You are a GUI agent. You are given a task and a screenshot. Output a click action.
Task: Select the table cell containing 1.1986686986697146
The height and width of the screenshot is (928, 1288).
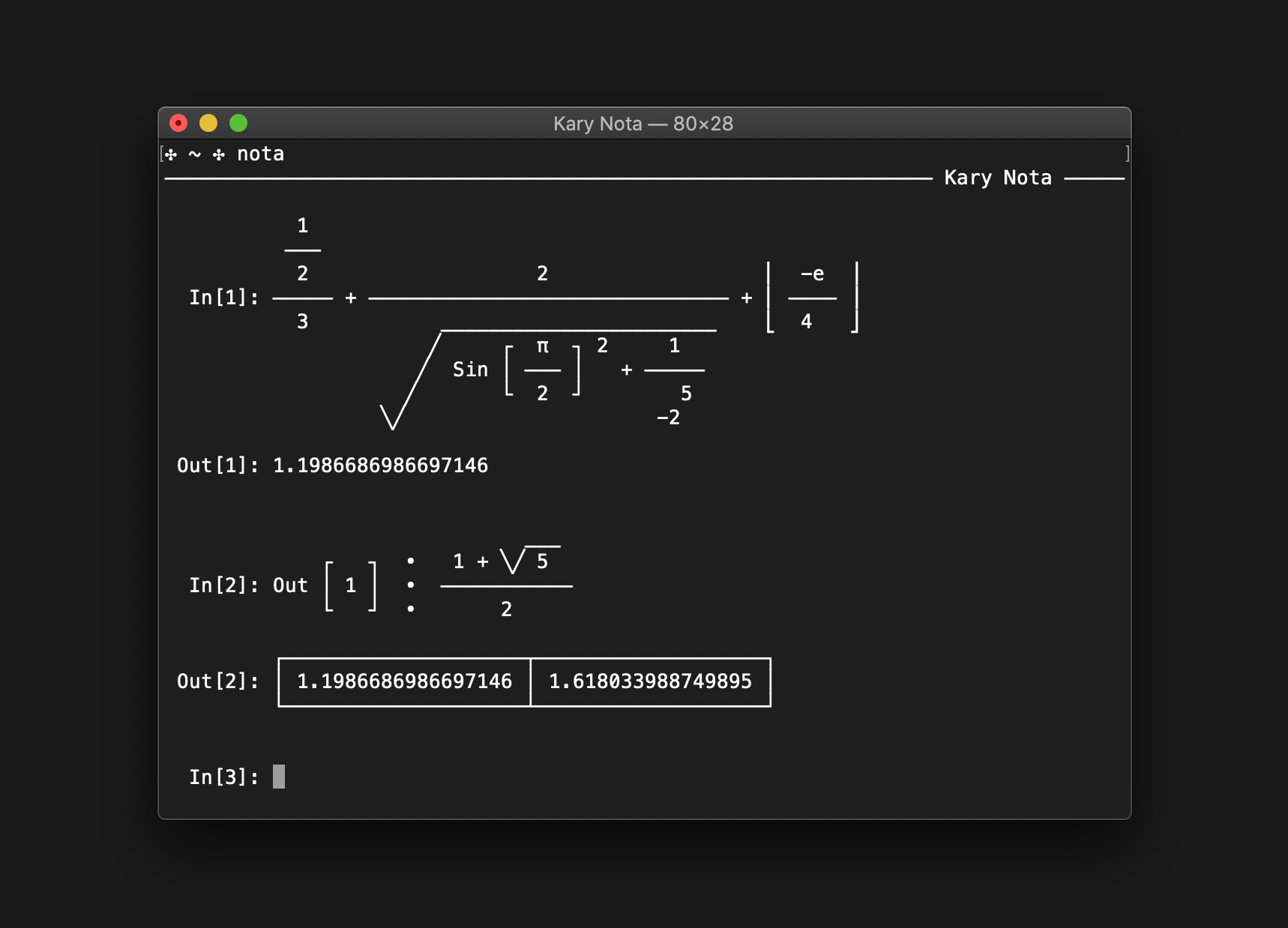[404, 681]
